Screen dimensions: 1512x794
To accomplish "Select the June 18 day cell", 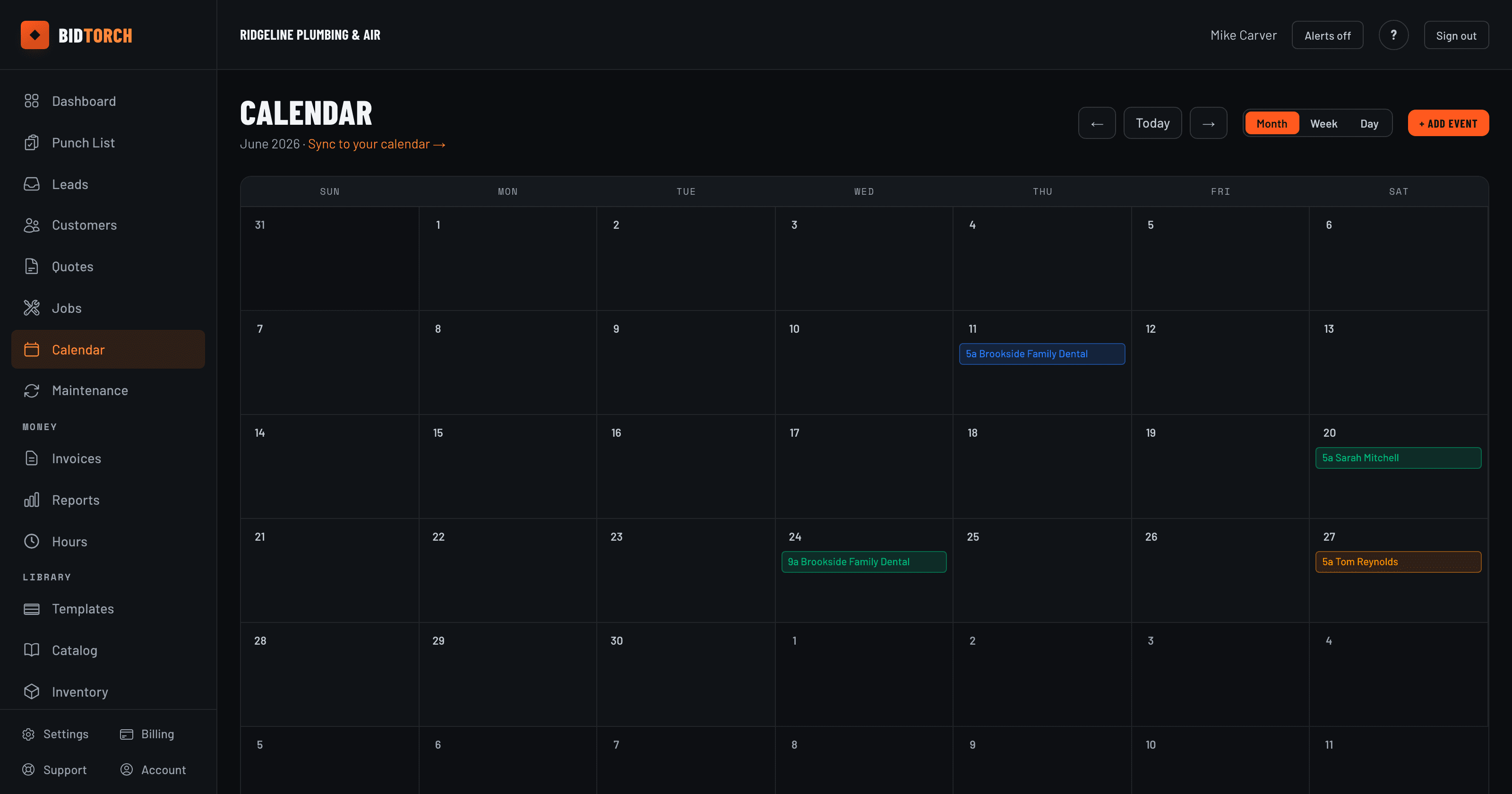I will coord(1042,466).
